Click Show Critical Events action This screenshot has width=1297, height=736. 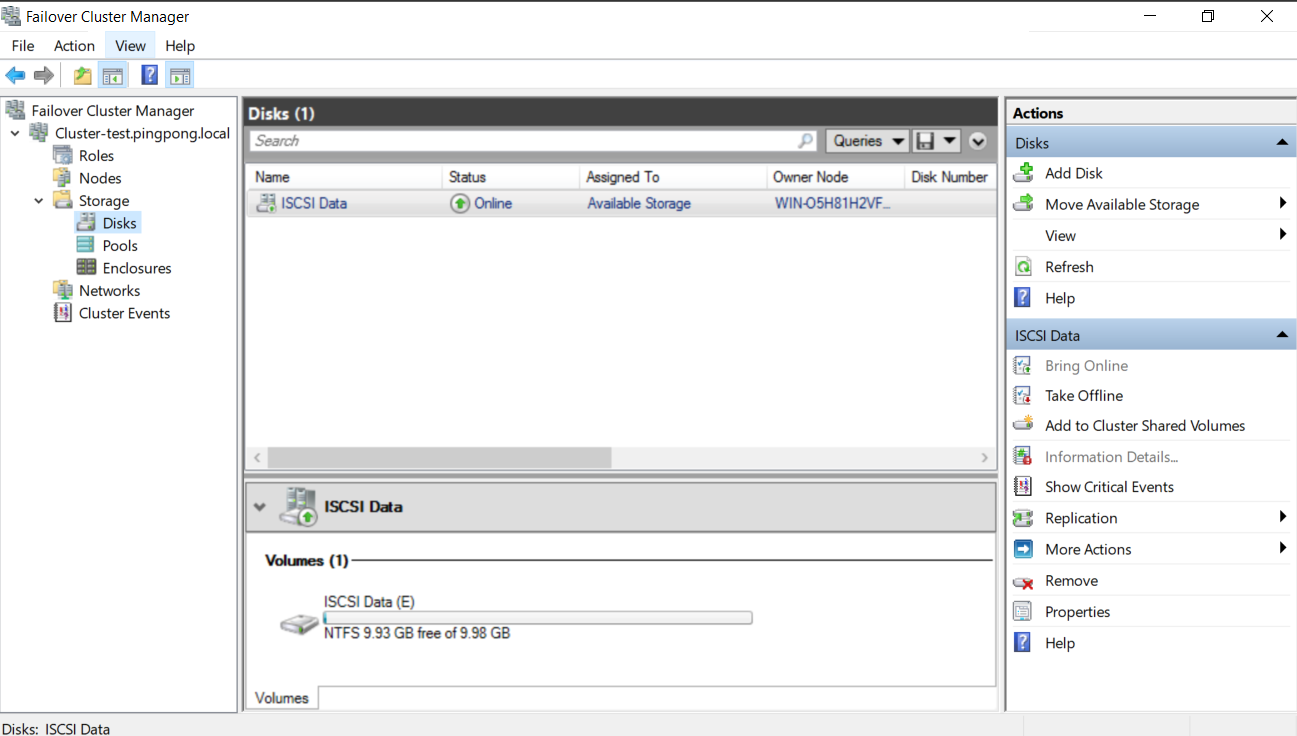pos(1109,487)
